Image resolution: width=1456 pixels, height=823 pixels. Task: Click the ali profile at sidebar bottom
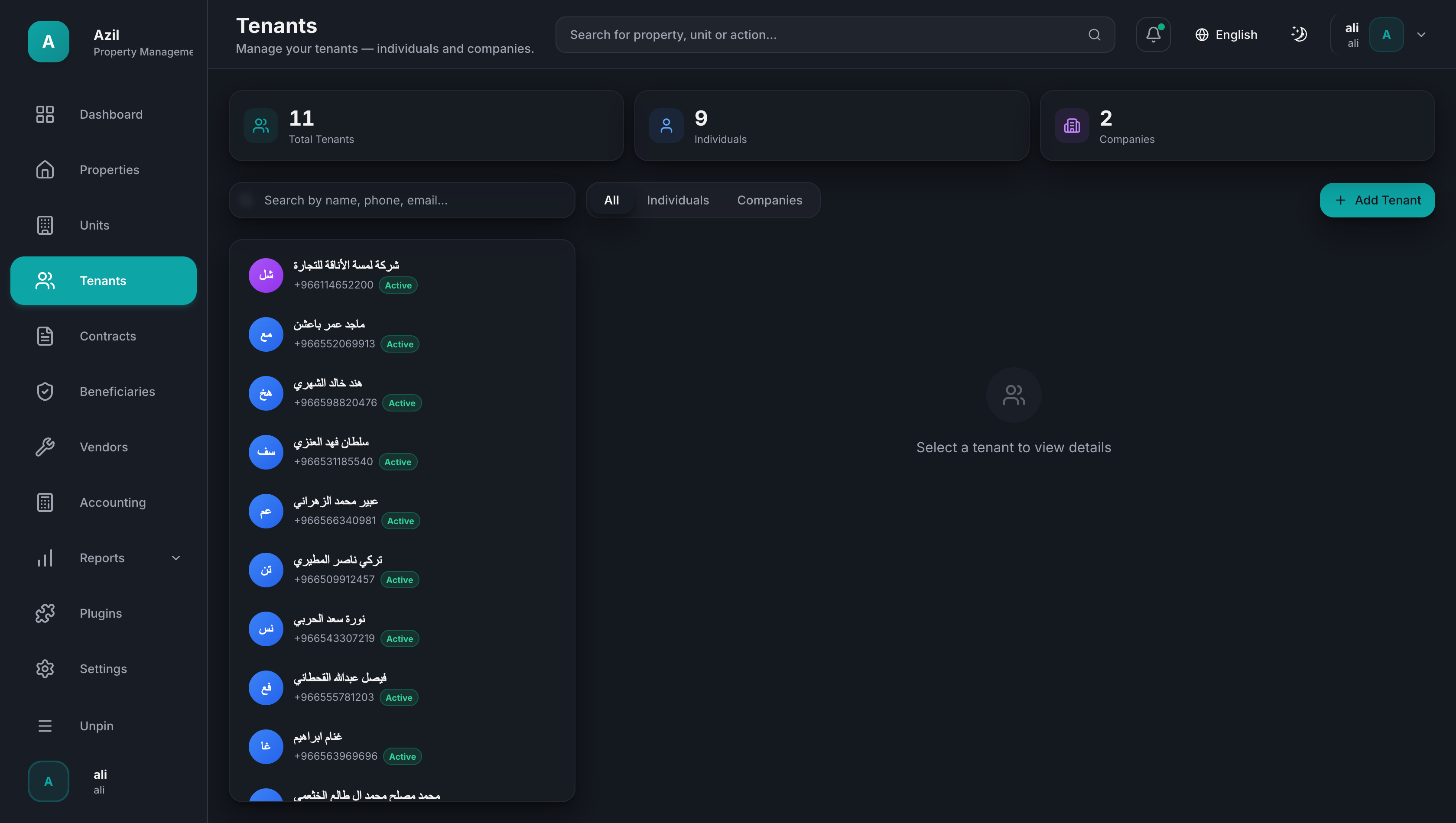click(104, 781)
